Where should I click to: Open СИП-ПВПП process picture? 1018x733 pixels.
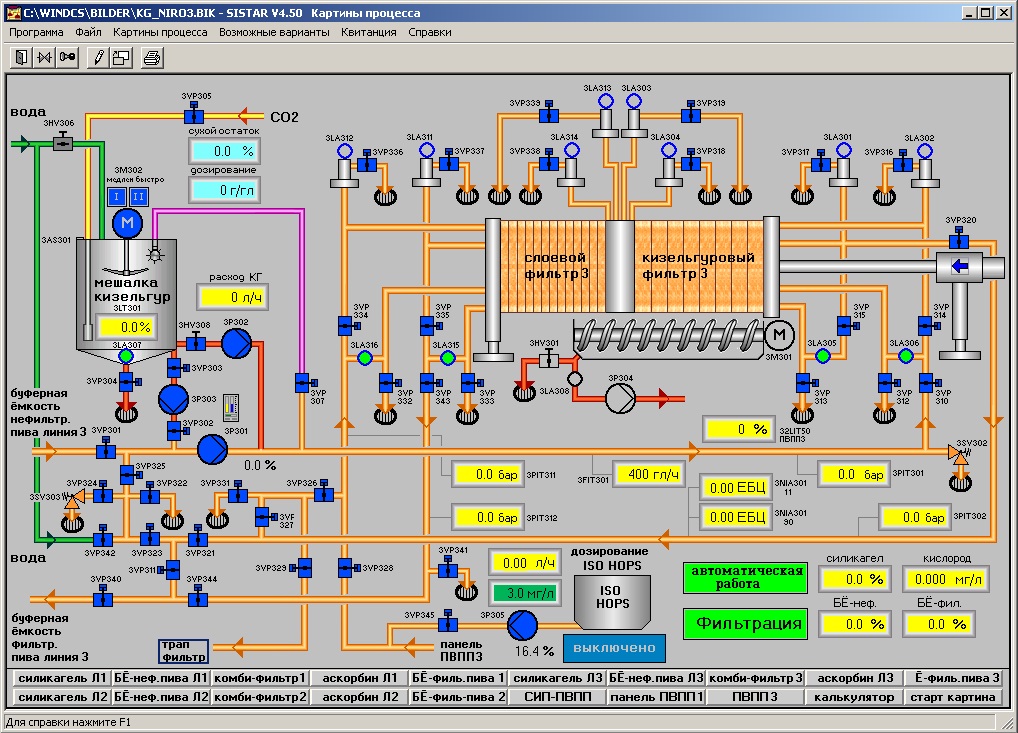(x=557, y=697)
